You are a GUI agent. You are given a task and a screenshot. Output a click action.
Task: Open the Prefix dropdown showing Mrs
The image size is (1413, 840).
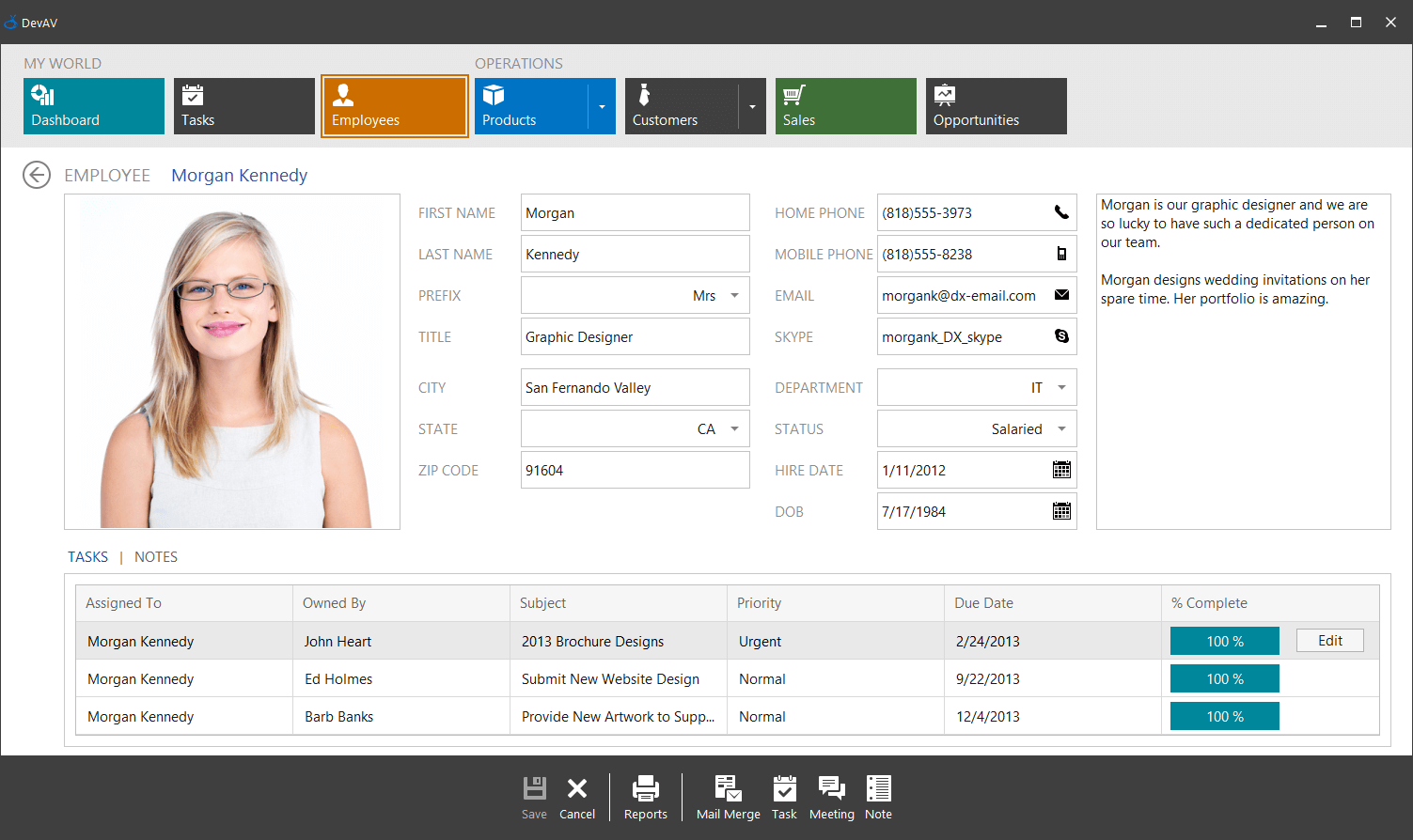click(734, 295)
